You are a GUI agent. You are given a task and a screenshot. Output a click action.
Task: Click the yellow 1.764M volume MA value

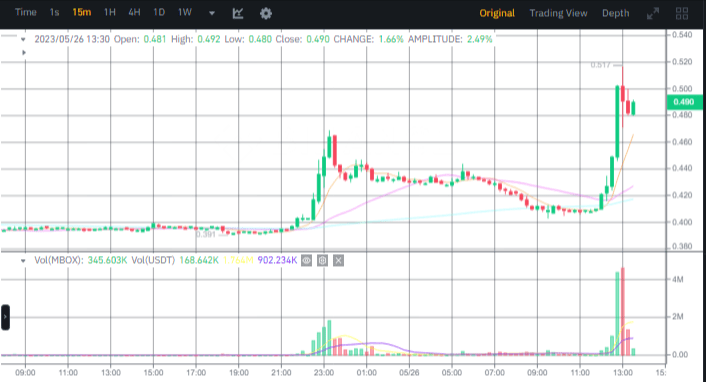(238, 260)
